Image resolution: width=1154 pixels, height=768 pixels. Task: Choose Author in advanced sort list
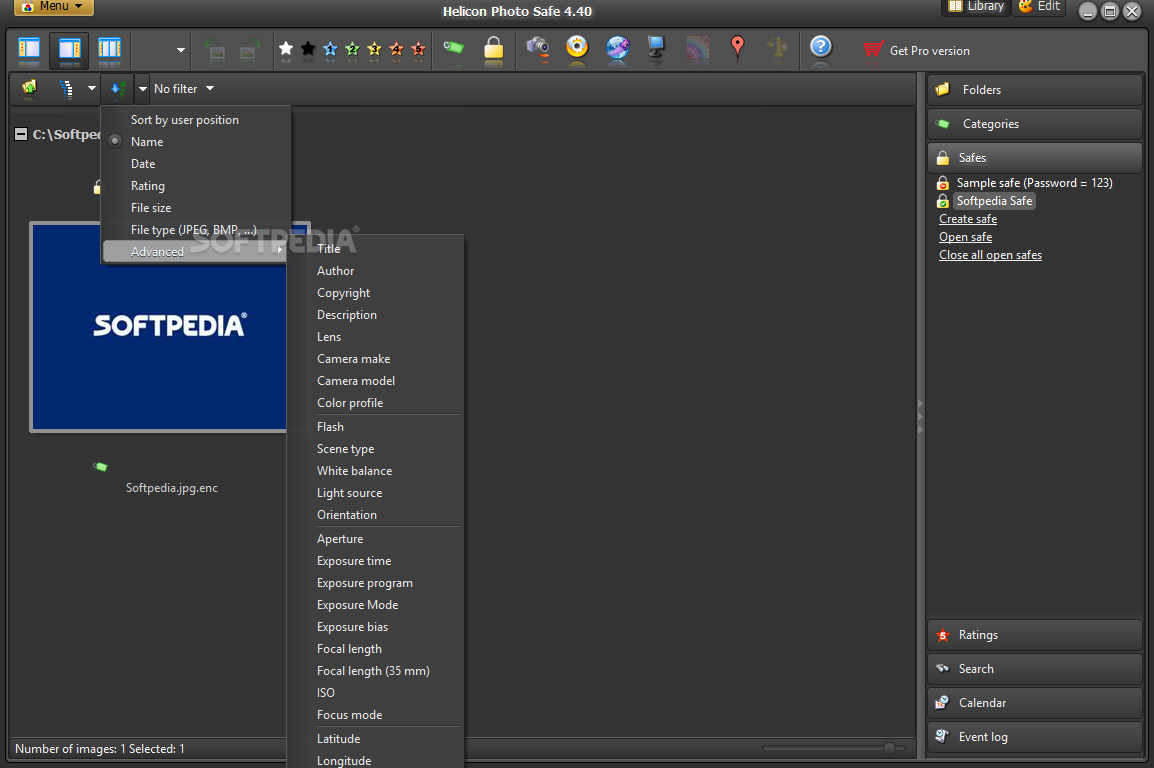tap(336, 271)
